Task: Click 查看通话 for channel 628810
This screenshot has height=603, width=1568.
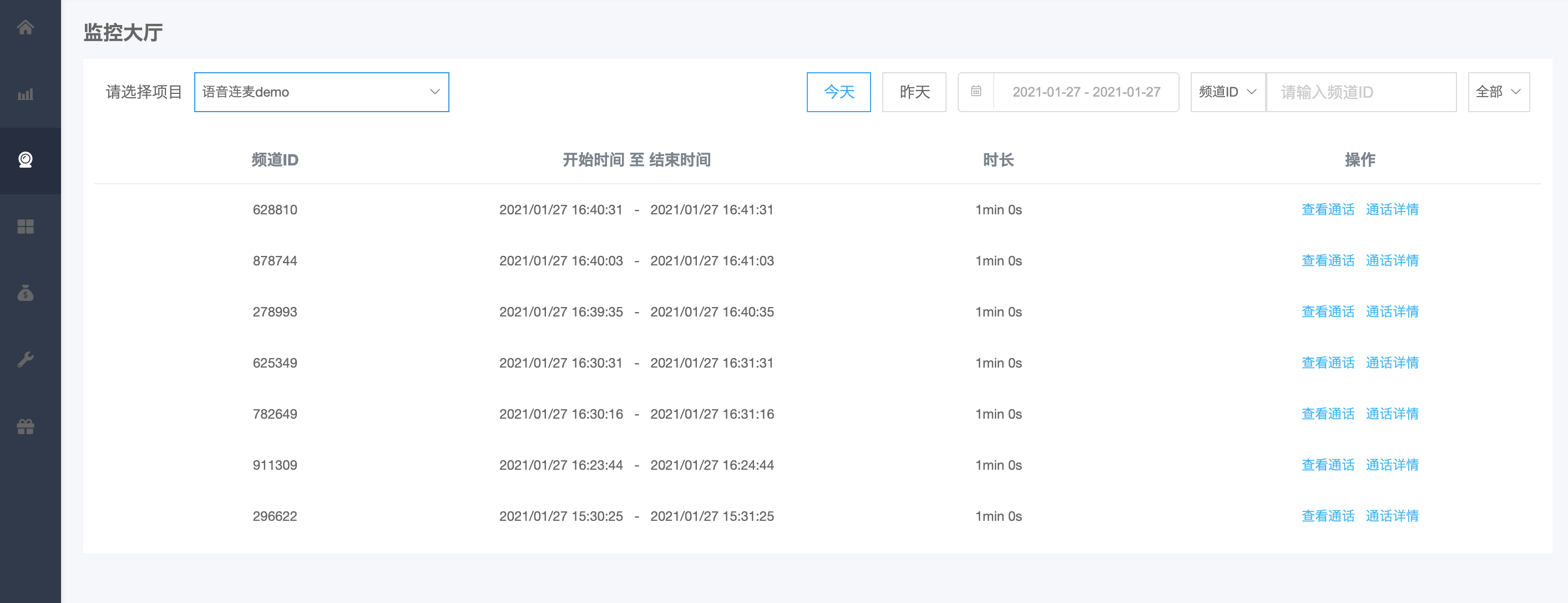Action: [x=1328, y=209]
